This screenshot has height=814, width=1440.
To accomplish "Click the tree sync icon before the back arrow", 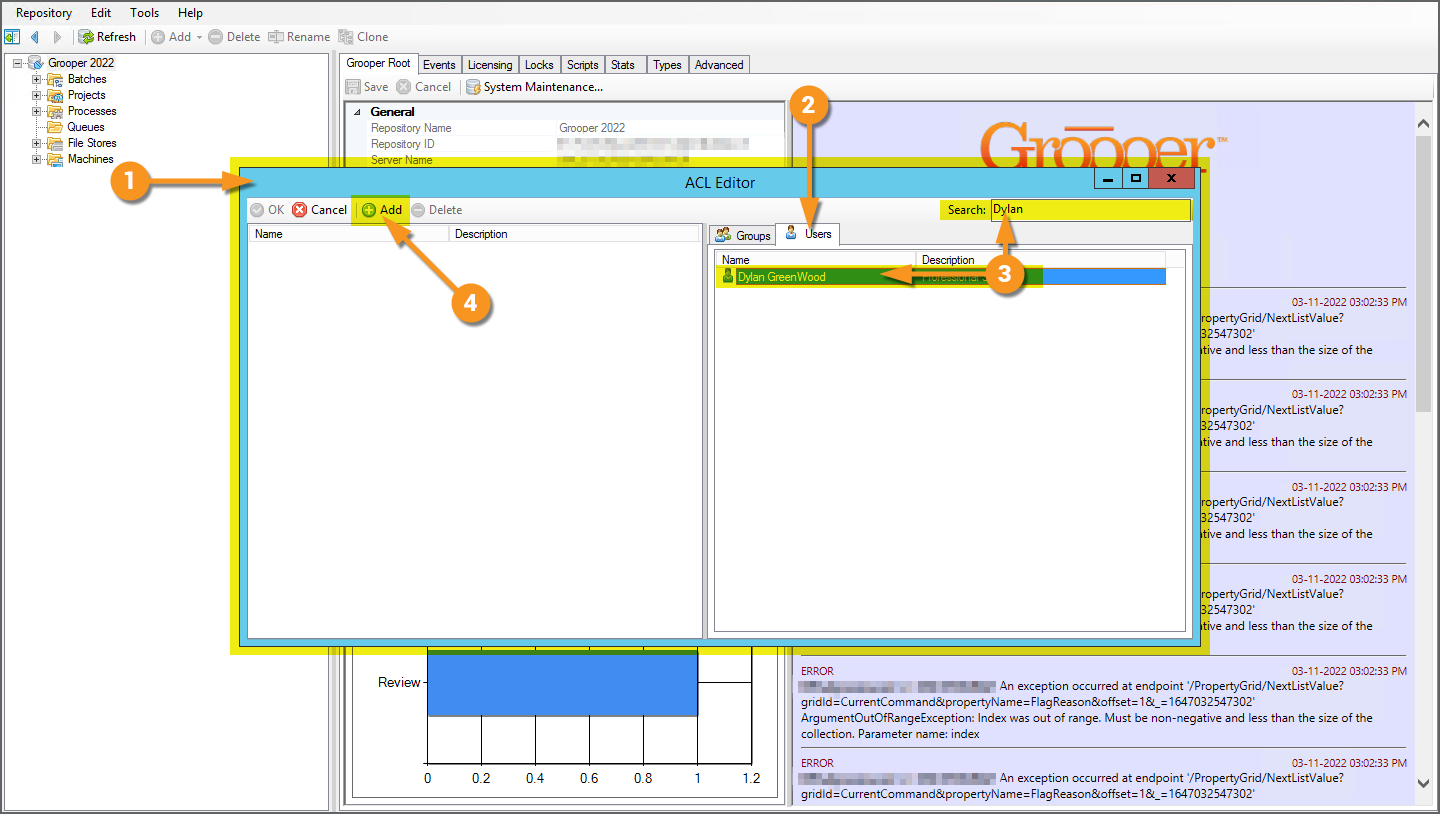I will tap(12, 37).
